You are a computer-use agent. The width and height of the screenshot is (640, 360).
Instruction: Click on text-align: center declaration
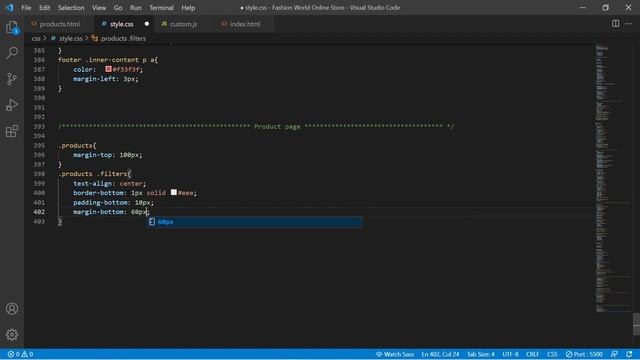coord(109,183)
